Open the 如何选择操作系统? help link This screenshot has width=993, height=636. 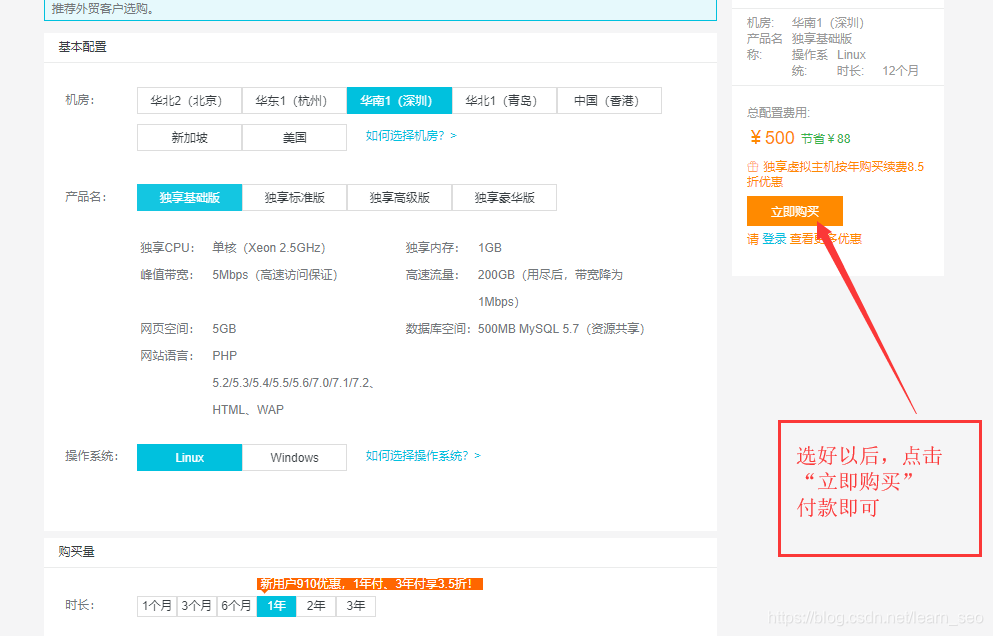[423, 455]
